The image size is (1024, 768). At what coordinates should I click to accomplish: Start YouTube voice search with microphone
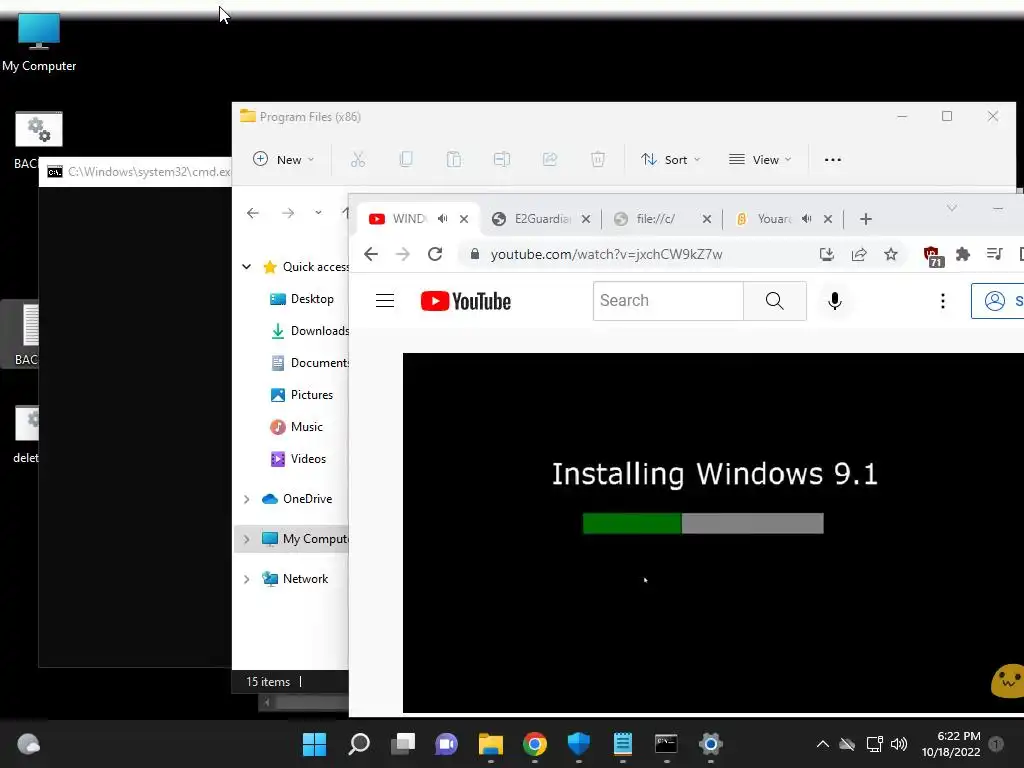point(835,300)
